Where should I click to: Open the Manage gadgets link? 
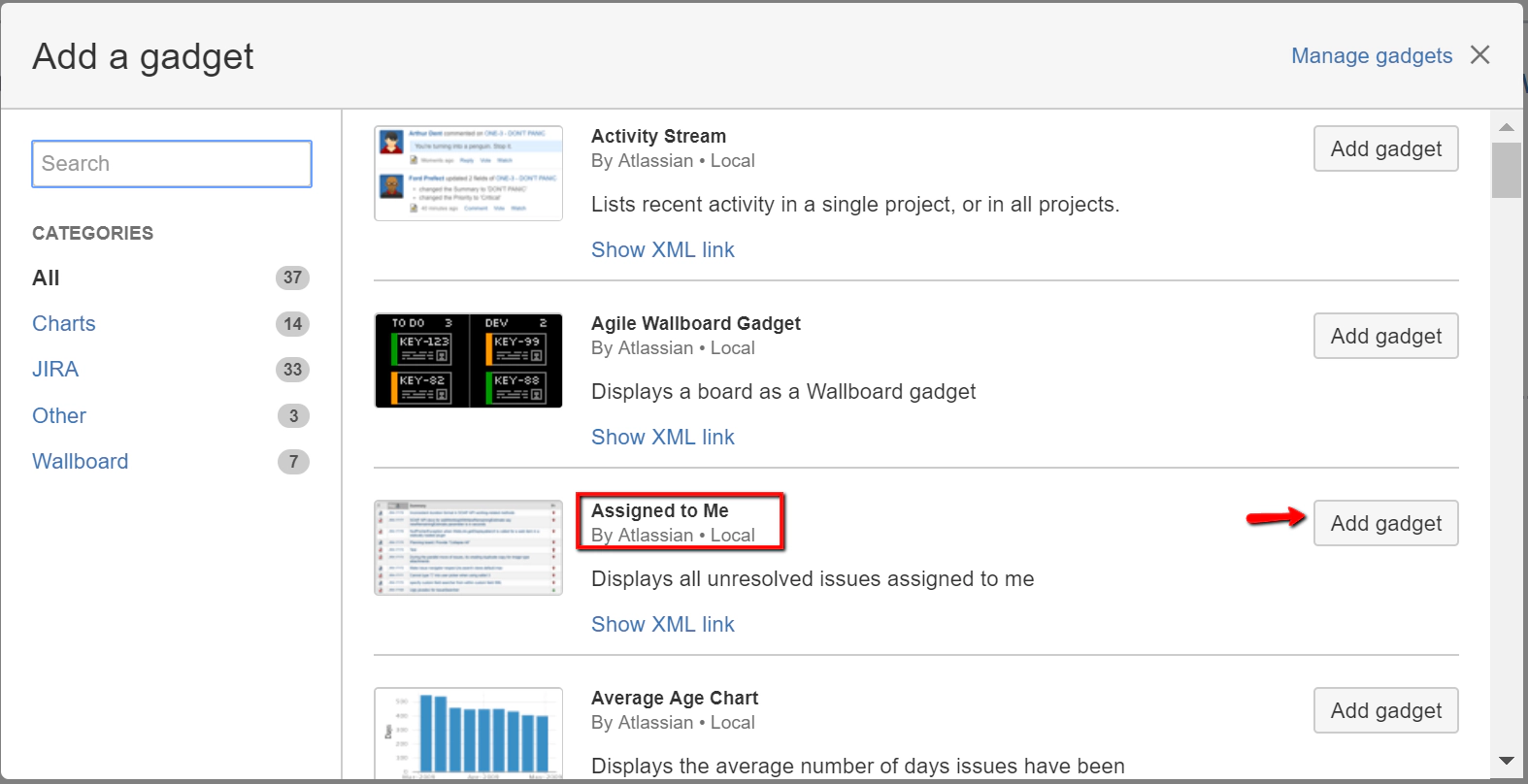coord(1371,56)
